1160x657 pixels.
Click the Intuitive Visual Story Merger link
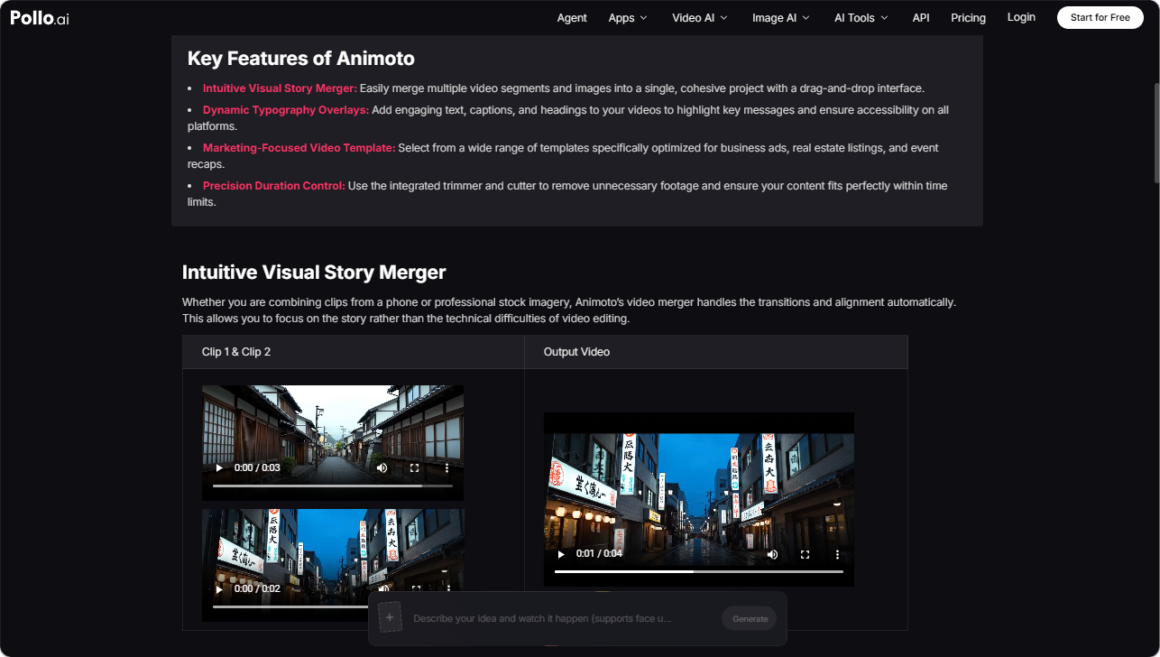click(x=280, y=88)
